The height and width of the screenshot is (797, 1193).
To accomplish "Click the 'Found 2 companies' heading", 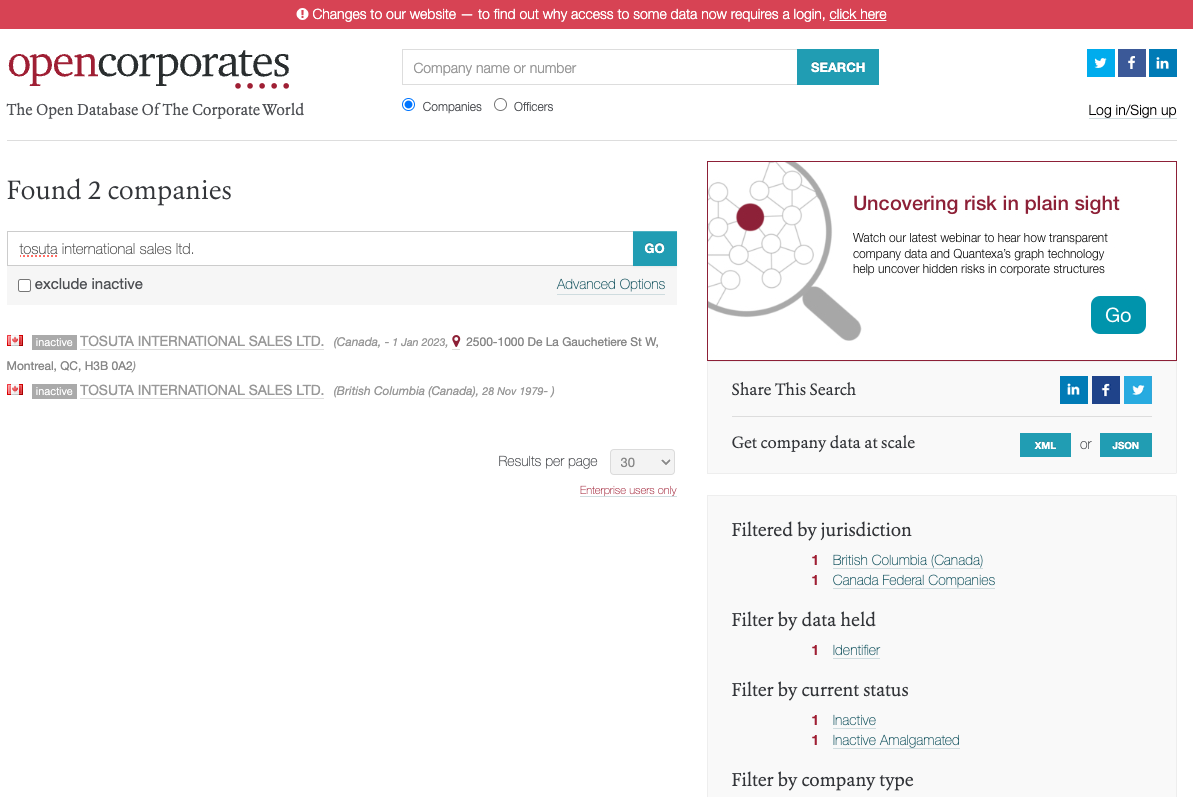I will (x=119, y=190).
